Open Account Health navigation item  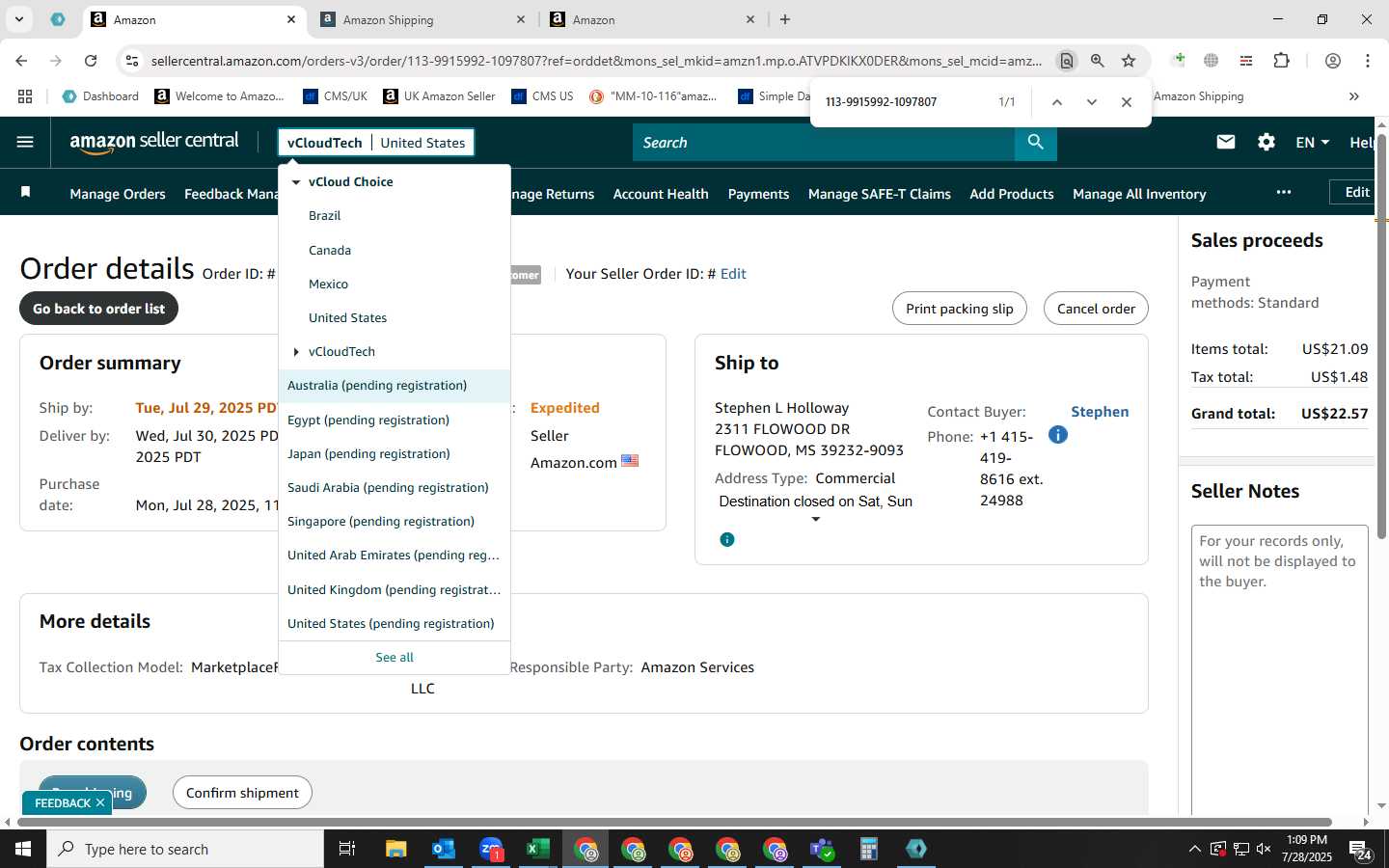pyautogui.click(x=661, y=194)
